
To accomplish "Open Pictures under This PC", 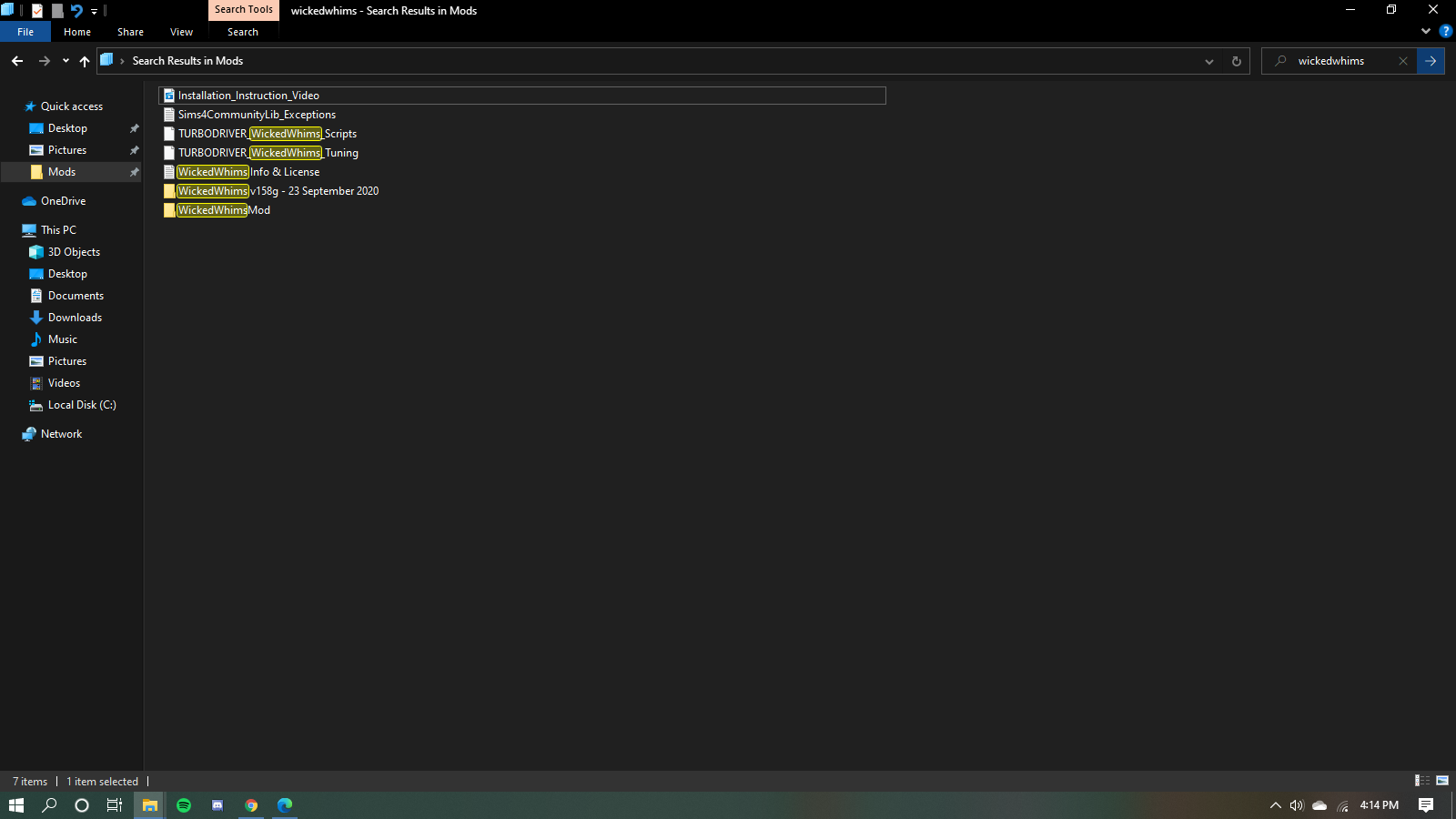I will coord(67,361).
